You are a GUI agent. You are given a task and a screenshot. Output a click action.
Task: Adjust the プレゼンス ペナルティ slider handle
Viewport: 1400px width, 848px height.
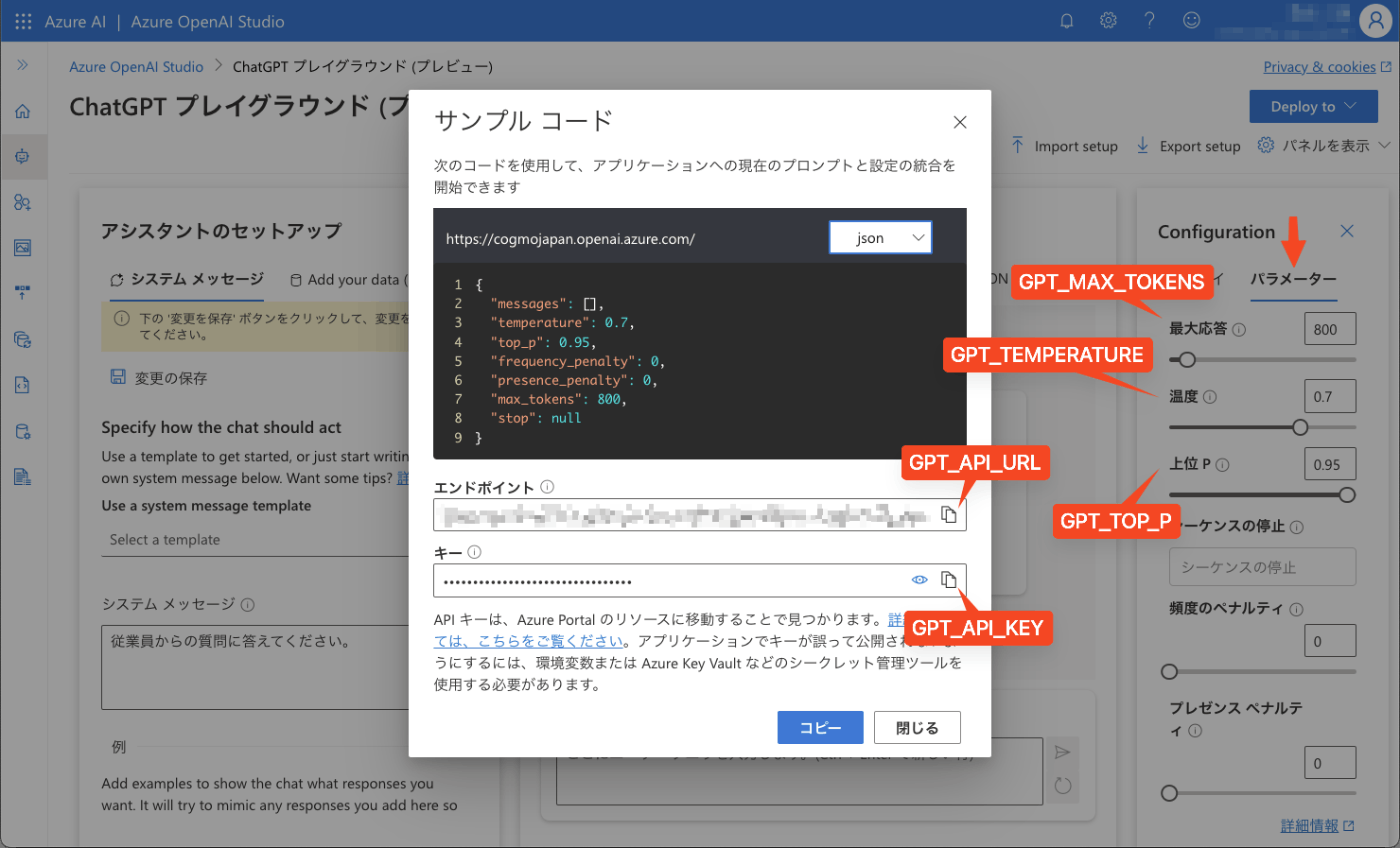(1169, 793)
